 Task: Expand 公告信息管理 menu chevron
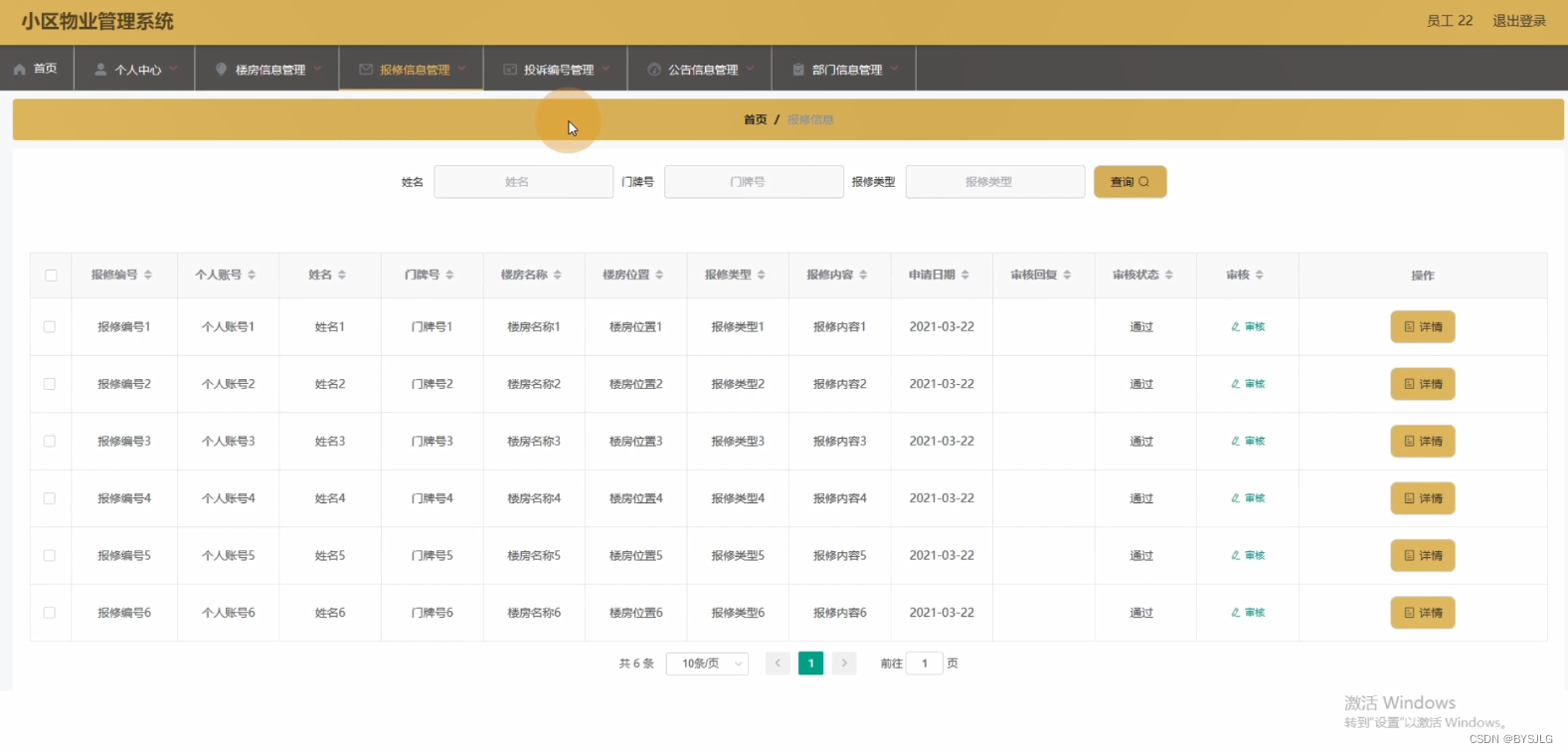click(x=750, y=69)
